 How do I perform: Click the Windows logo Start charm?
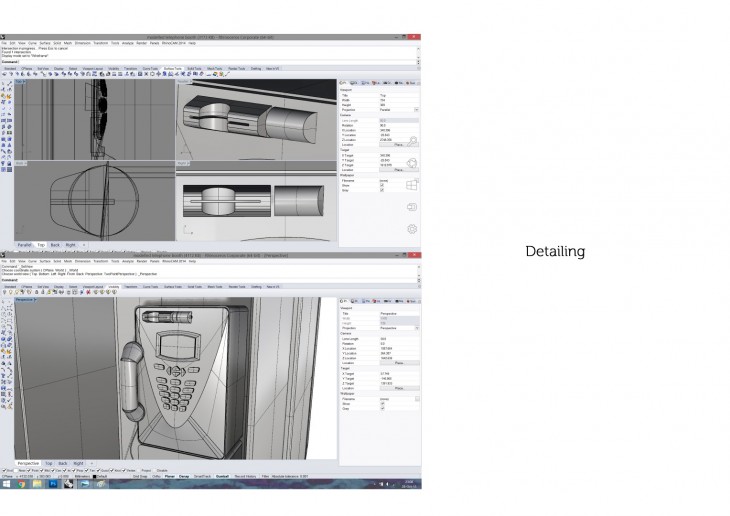point(411,184)
